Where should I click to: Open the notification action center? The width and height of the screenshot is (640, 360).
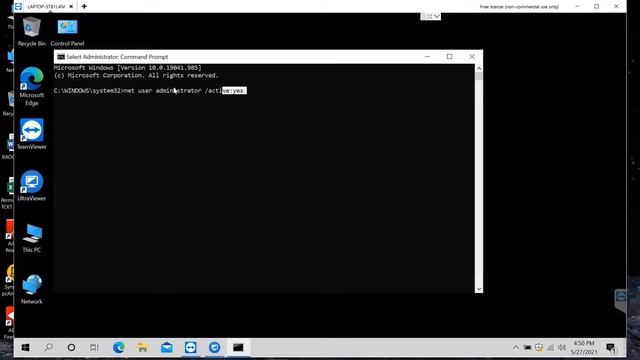611,348
